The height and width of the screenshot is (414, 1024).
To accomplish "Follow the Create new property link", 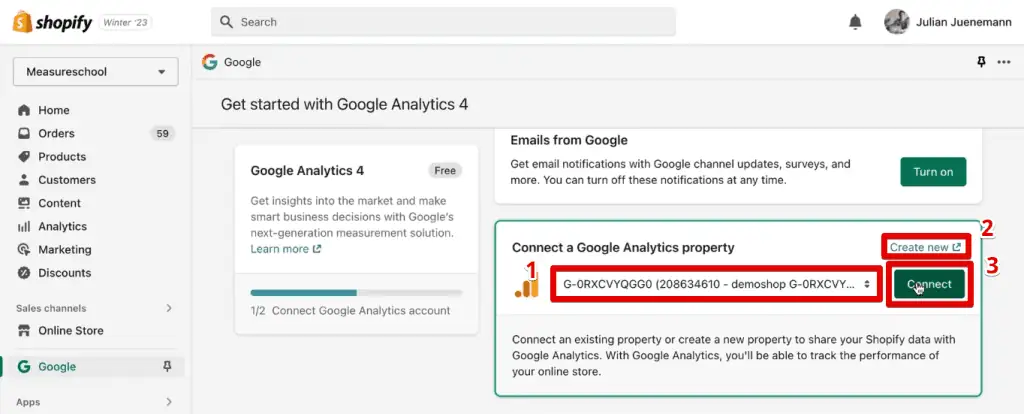I will [925, 247].
